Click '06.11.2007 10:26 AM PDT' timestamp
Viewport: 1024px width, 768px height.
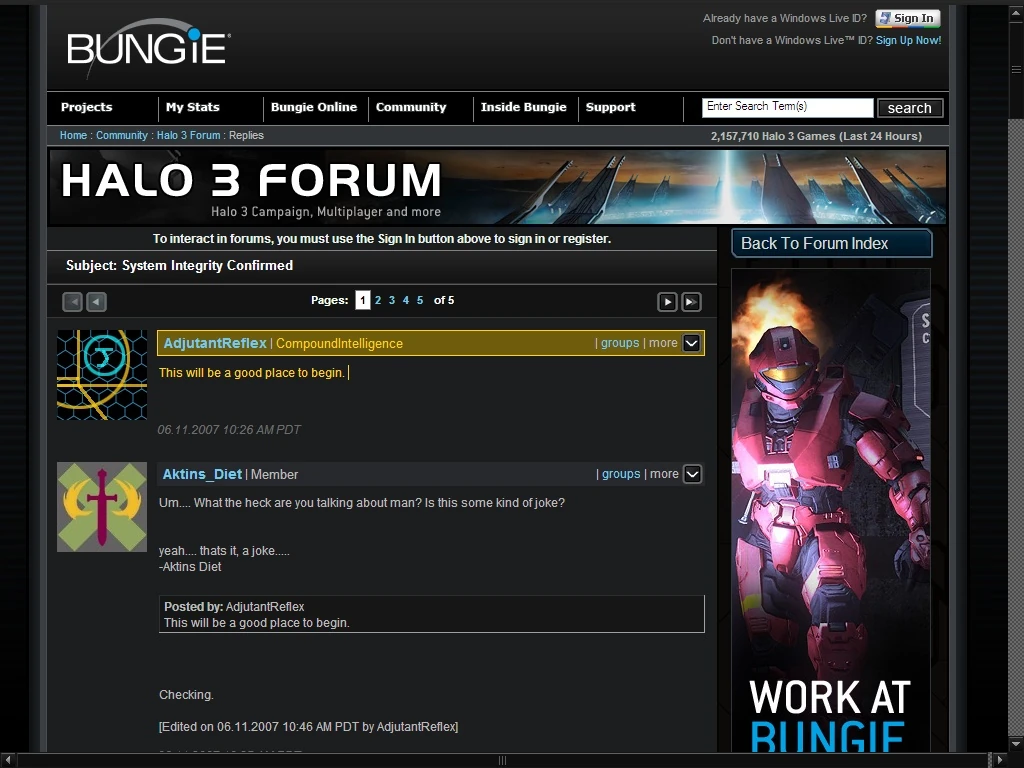point(229,430)
